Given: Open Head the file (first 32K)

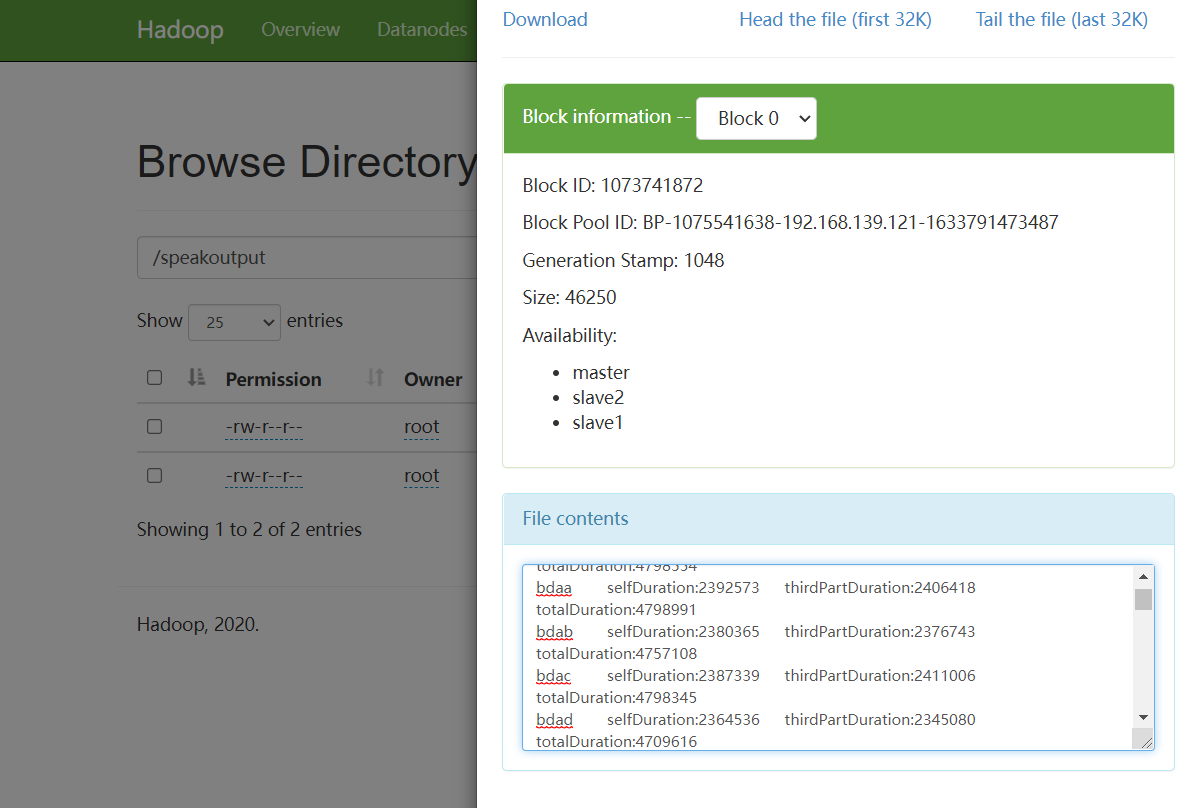Looking at the screenshot, I should pos(835,20).
